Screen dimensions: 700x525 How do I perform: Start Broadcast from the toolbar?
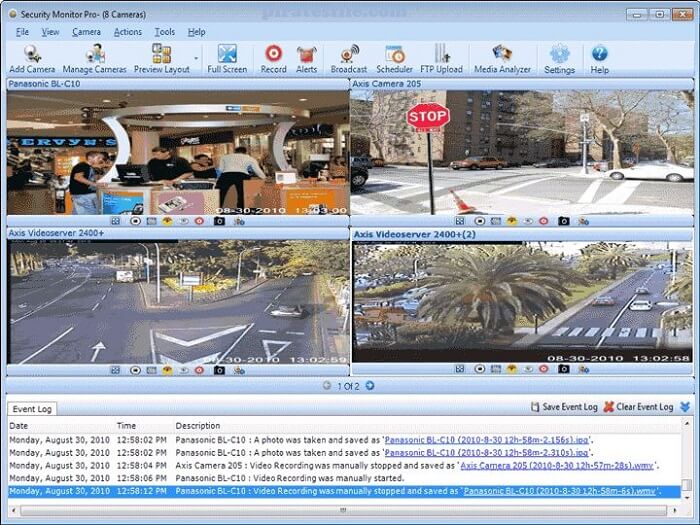(349, 59)
